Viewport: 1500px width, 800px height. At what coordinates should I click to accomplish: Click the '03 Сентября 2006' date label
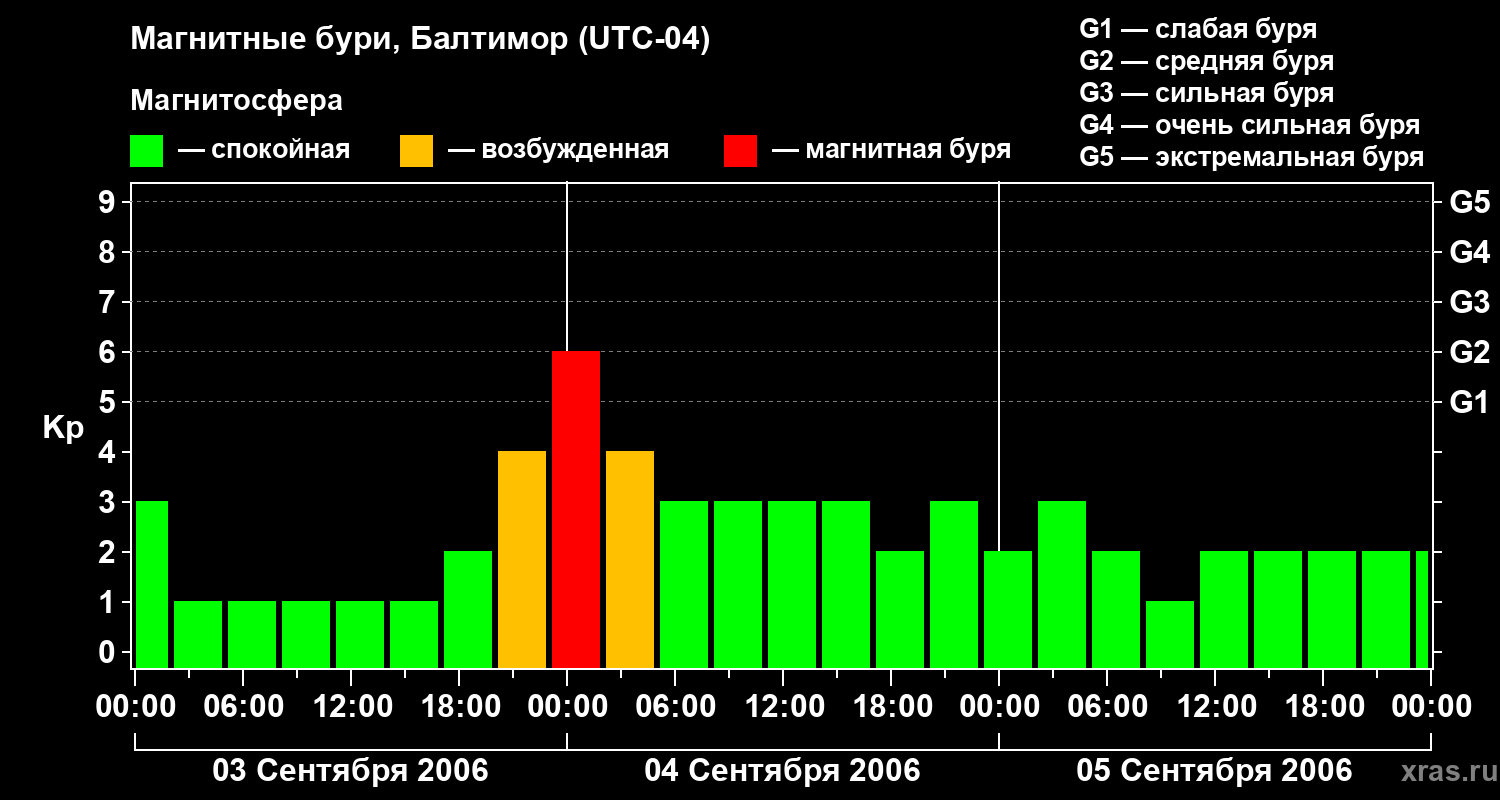(351, 770)
